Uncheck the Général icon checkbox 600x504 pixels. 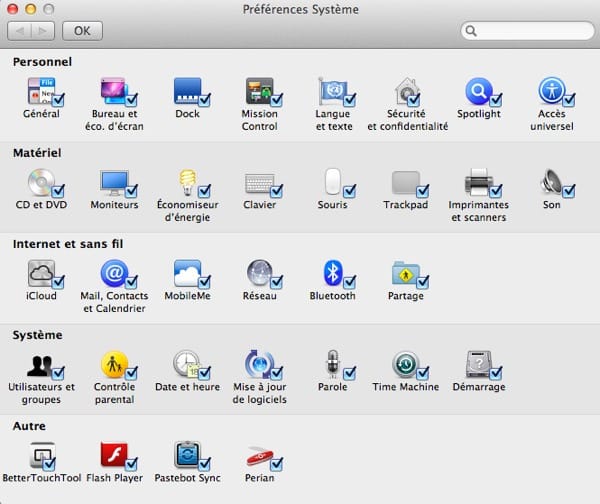[59, 99]
